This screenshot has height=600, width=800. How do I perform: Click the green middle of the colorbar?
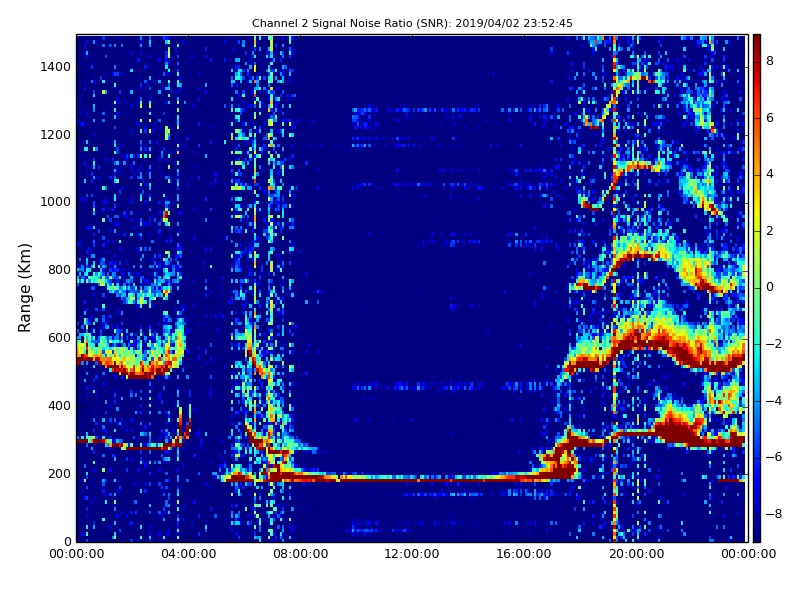[x=757, y=288]
